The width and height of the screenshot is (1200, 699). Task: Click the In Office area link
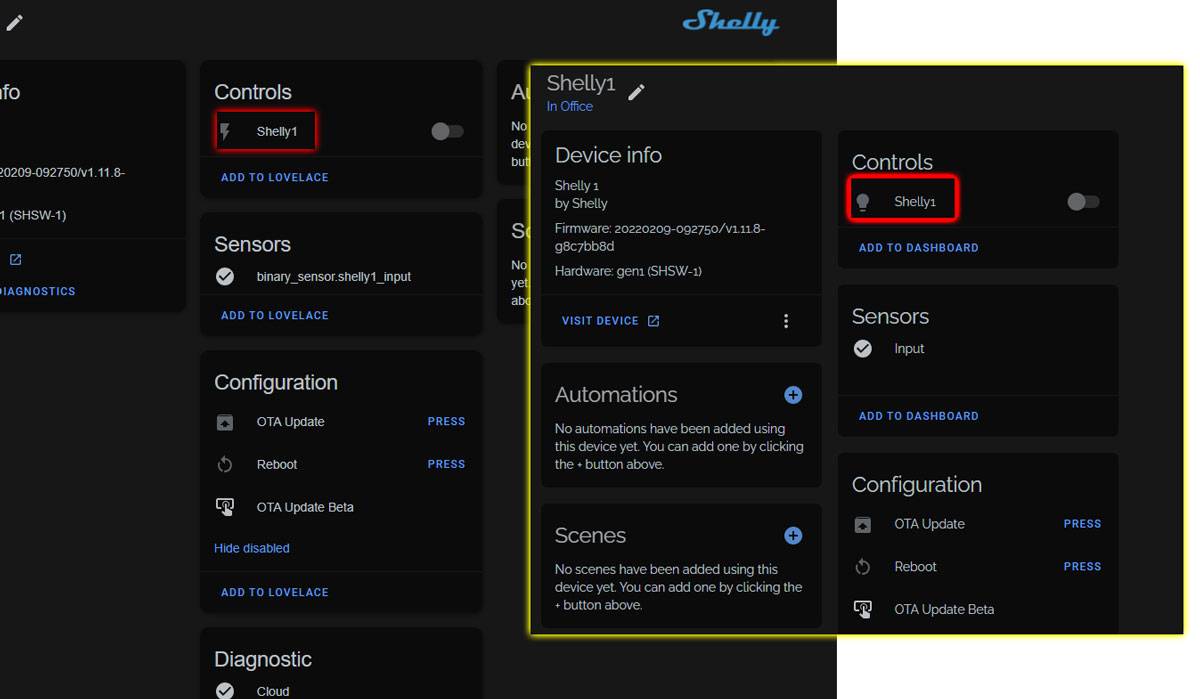pos(570,106)
